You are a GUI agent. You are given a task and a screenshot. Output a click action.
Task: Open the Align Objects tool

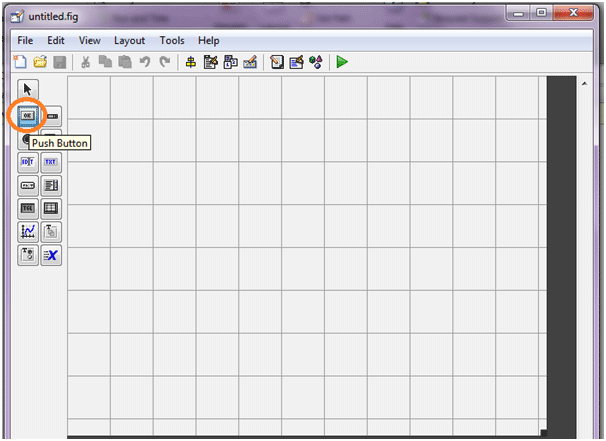[x=191, y=62]
